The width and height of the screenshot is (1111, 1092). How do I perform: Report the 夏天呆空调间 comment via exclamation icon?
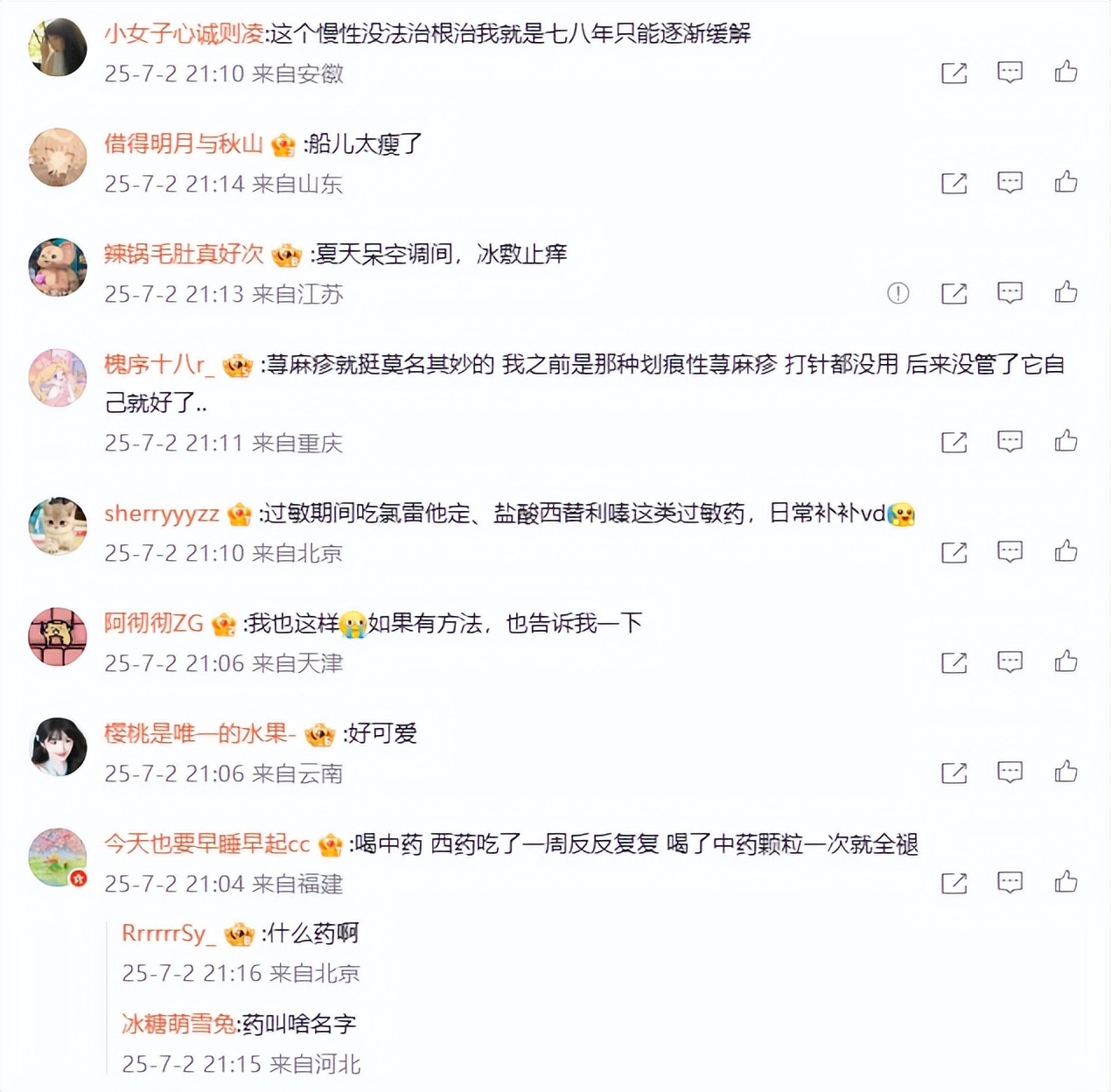coord(898,293)
